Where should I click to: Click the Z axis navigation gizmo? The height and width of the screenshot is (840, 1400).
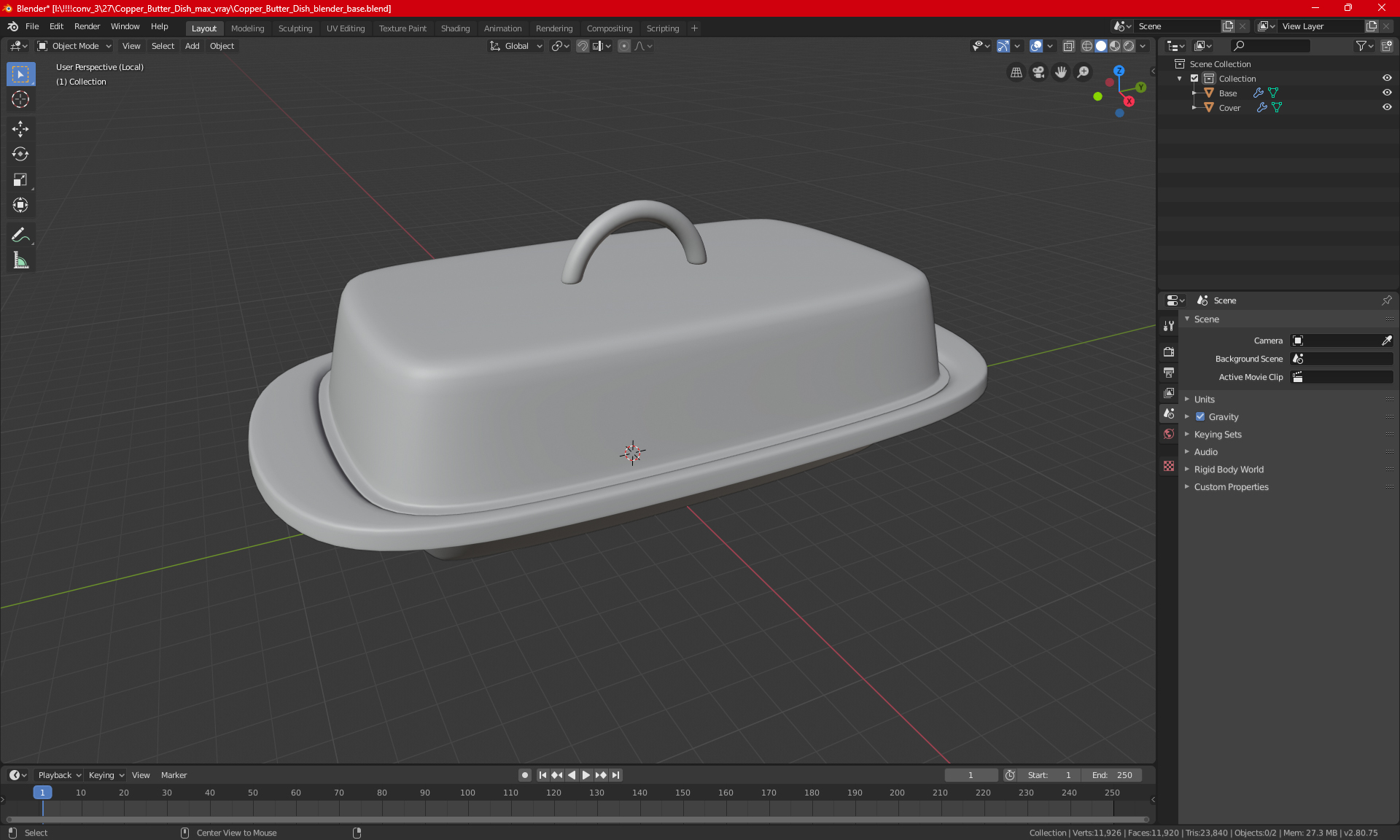coord(1119,71)
